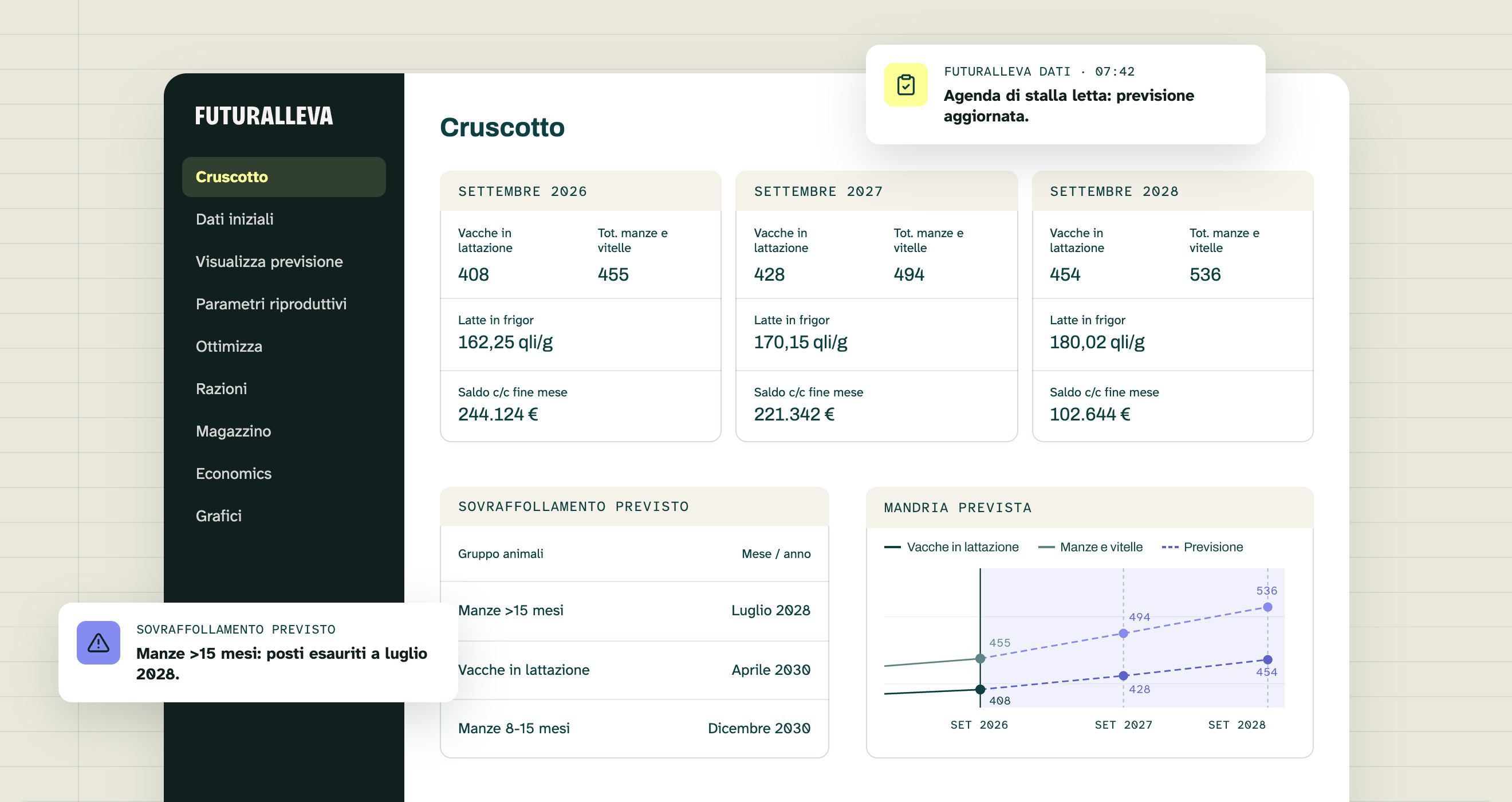The width and height of the screenshot is (1512, 802).
Task: Click the 'Gruppo animali' column header
Action: (500, 553)
